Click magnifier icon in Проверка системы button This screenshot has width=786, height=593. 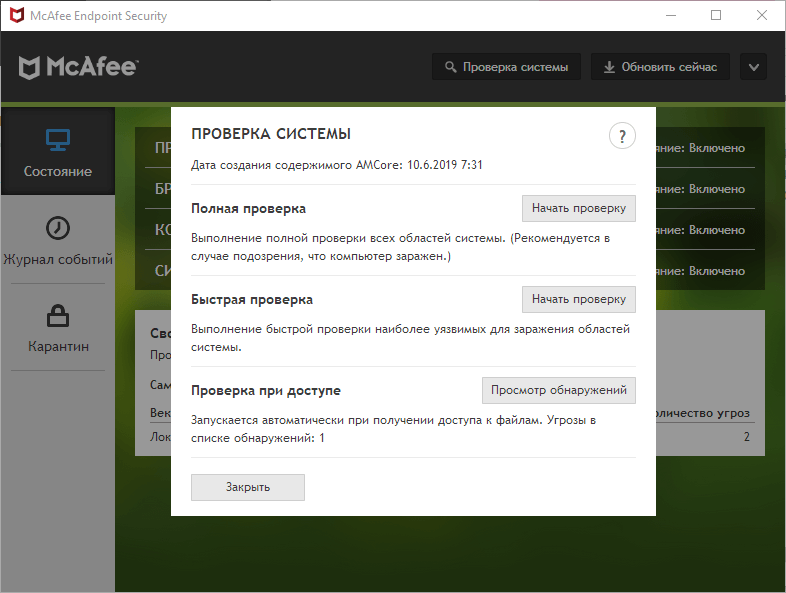pyautogui.click(x=451, y=67)
